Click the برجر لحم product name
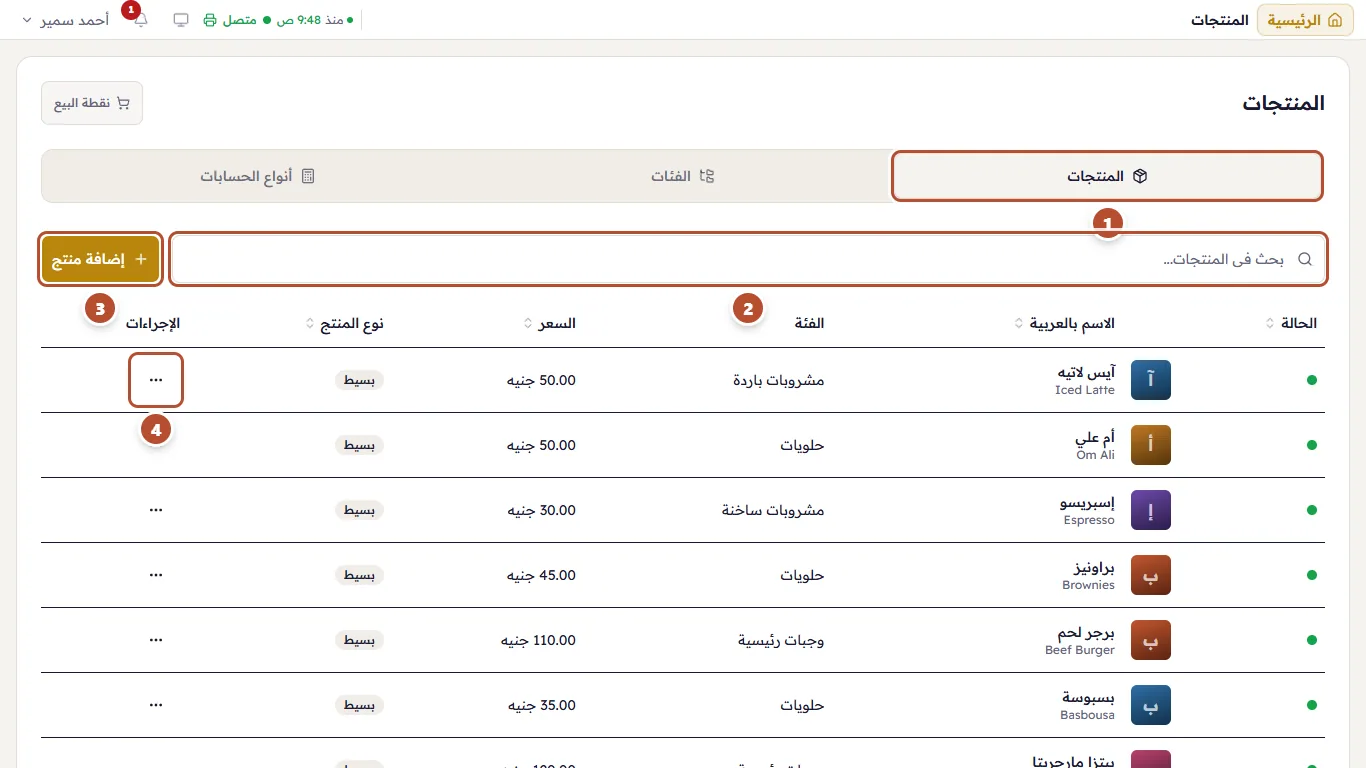 tap(1087, 632)
